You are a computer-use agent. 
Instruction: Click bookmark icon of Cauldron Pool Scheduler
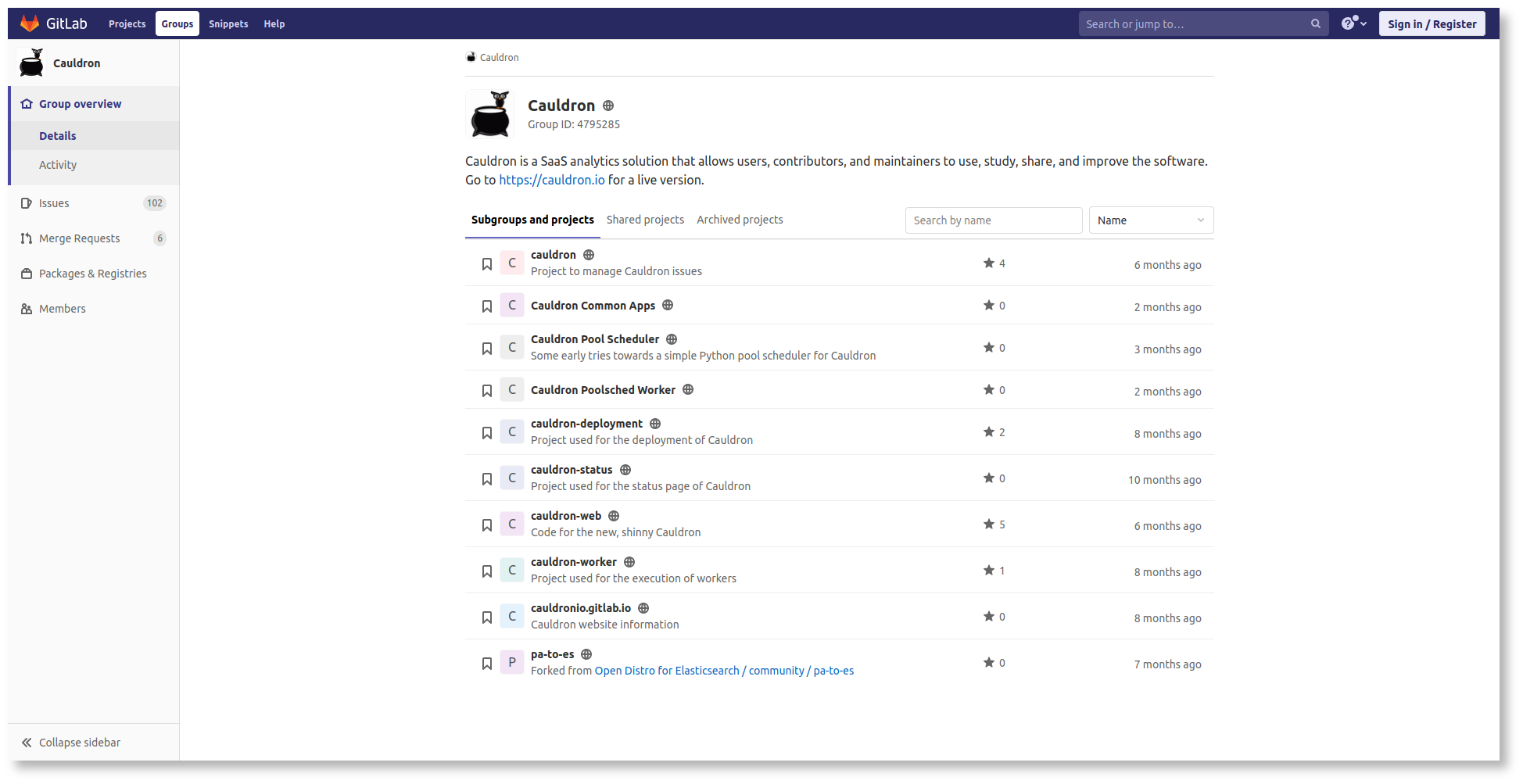(487, 349)
